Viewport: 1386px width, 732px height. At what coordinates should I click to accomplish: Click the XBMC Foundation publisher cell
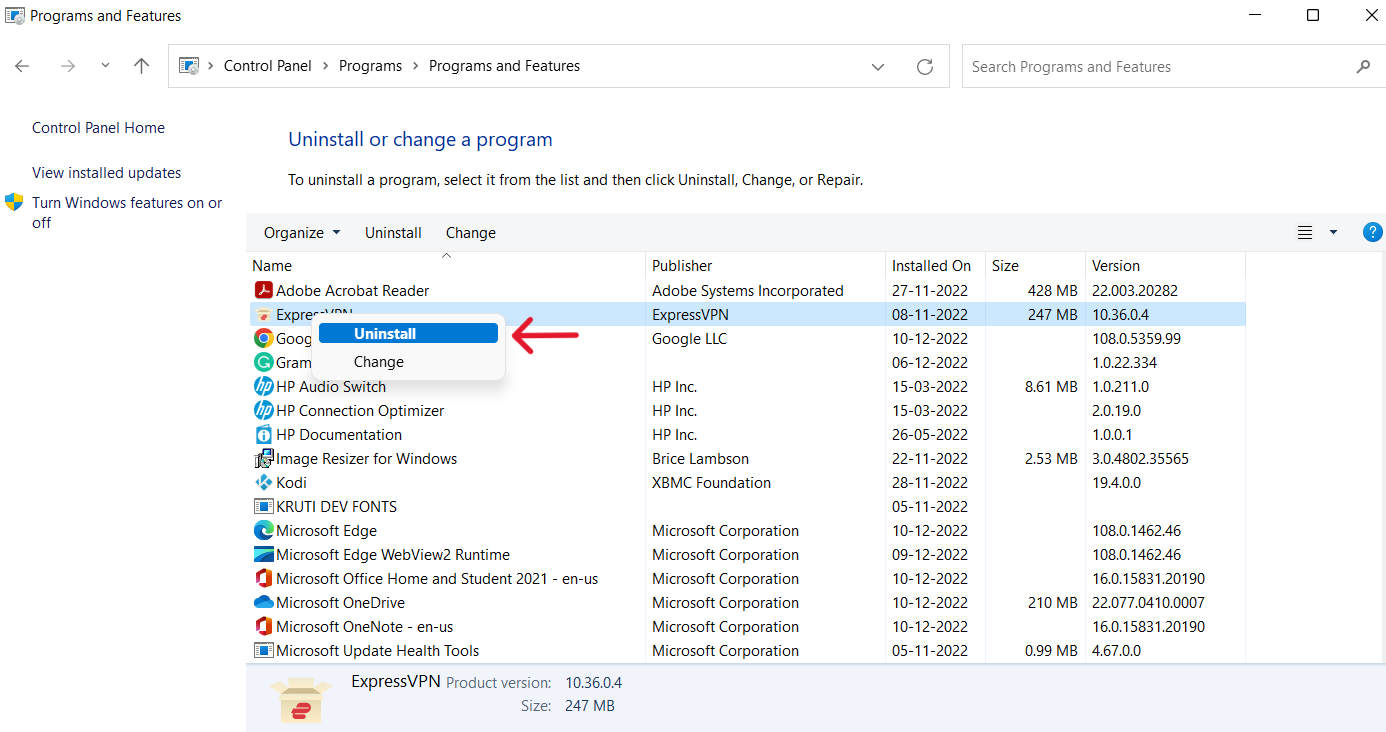[712, 483]
